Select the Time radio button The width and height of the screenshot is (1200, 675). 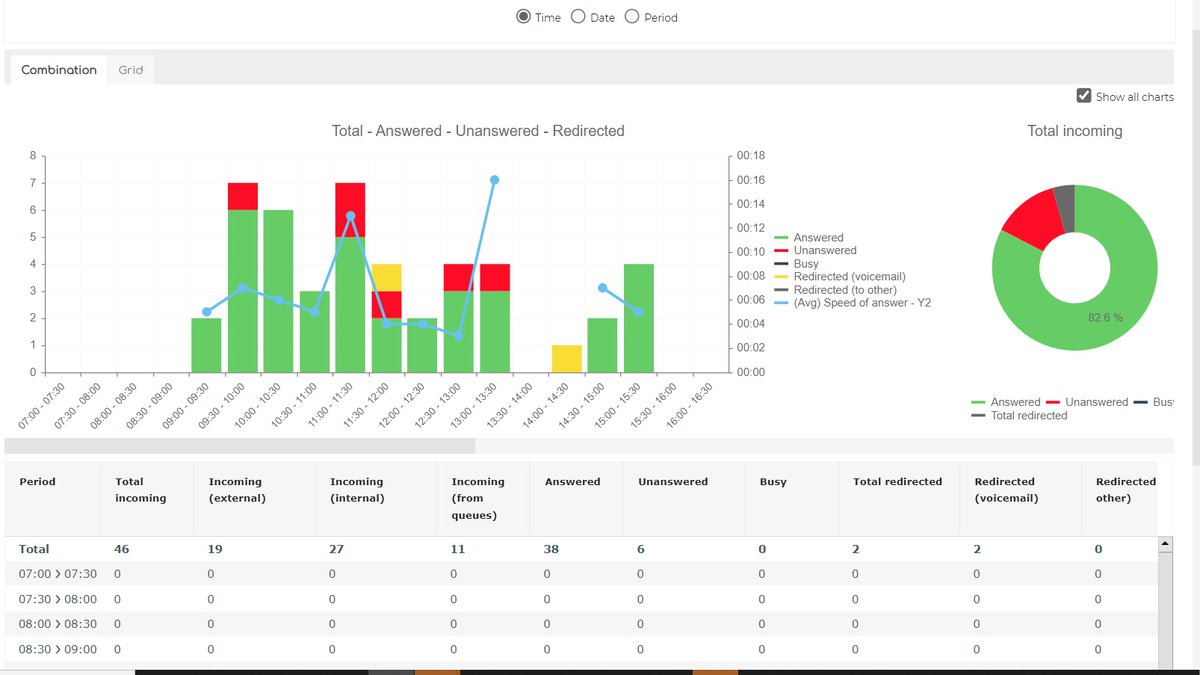[522, 16]
